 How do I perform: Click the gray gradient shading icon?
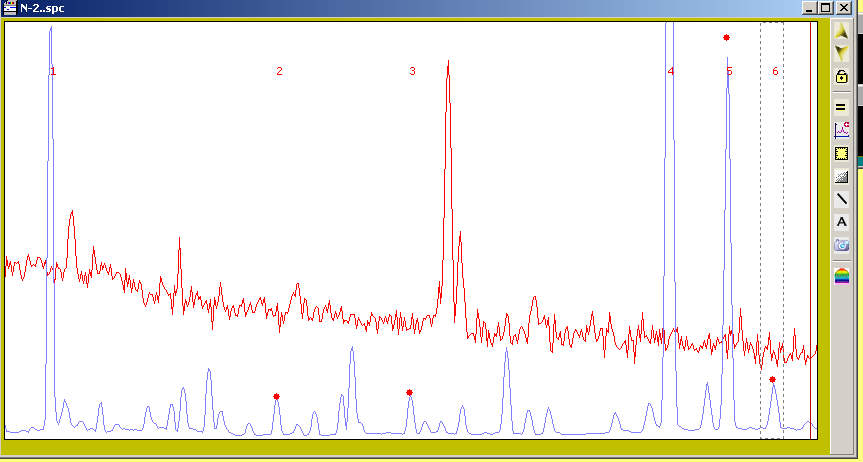[841, 176]
